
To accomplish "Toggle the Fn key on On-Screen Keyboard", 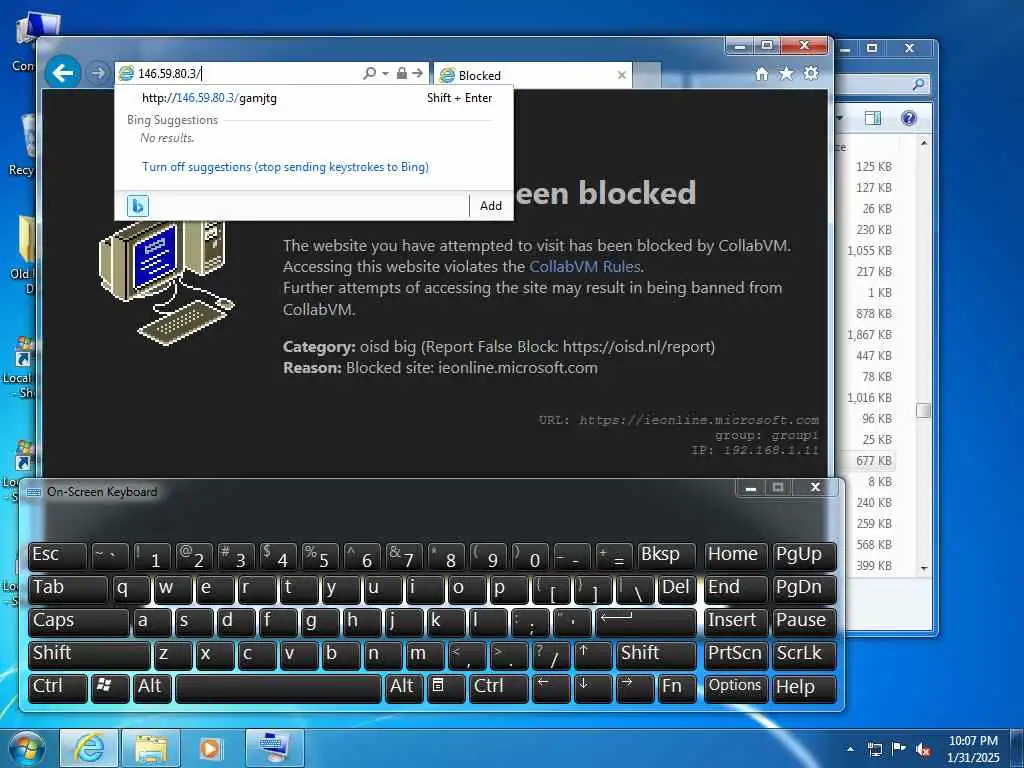I will click(677, 688).
